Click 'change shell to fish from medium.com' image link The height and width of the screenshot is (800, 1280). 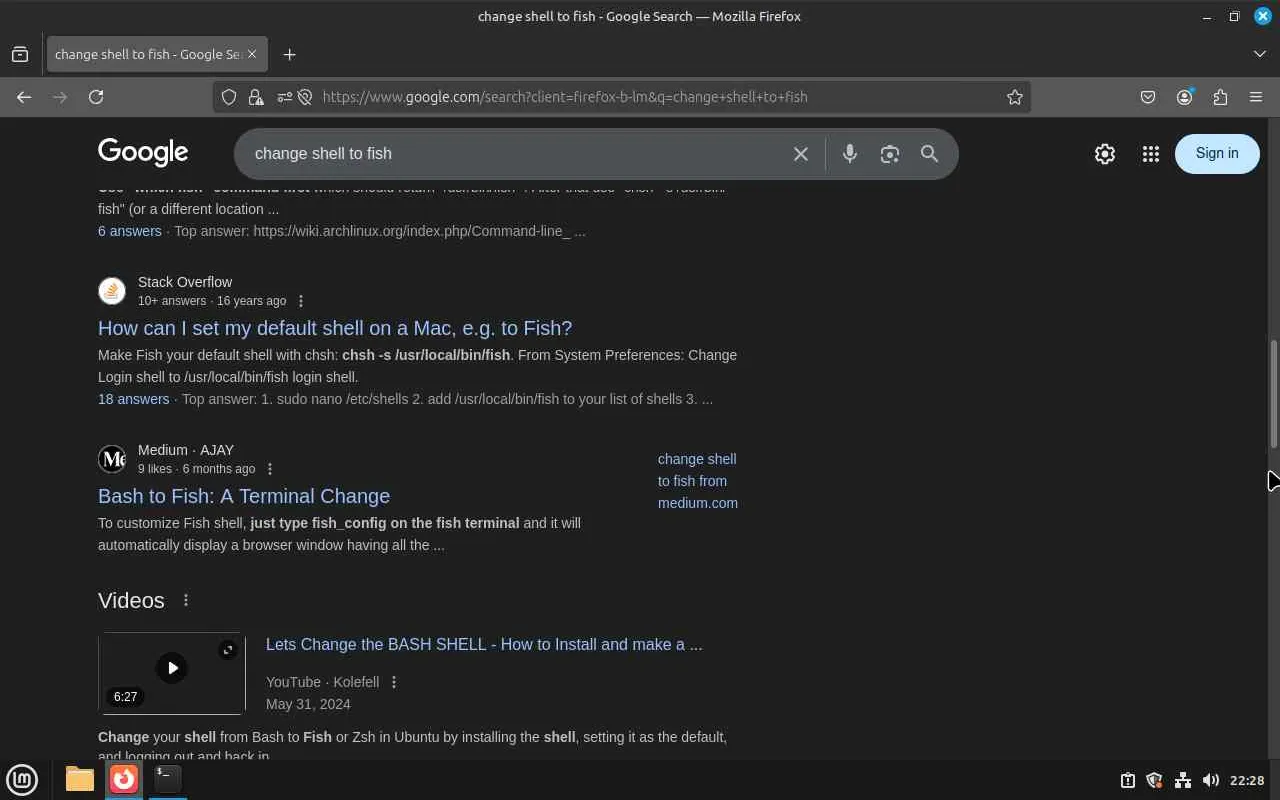pos(698,481)
